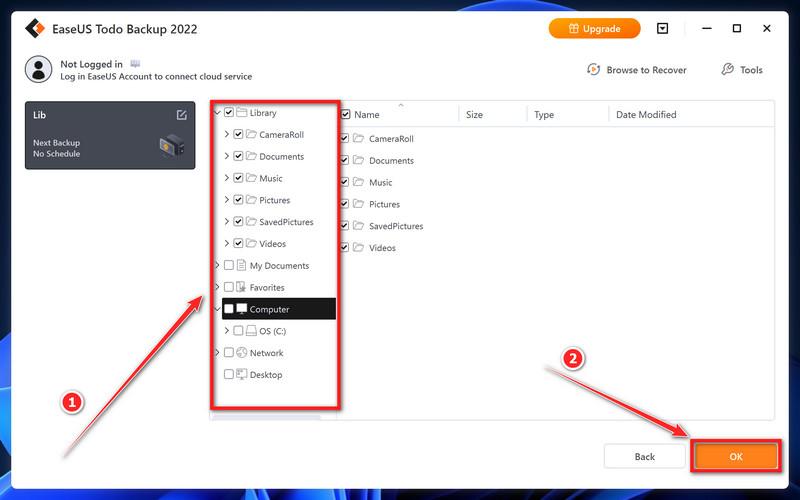
Task: Sort by the Name column header
Action: click(x=367, y=115)
